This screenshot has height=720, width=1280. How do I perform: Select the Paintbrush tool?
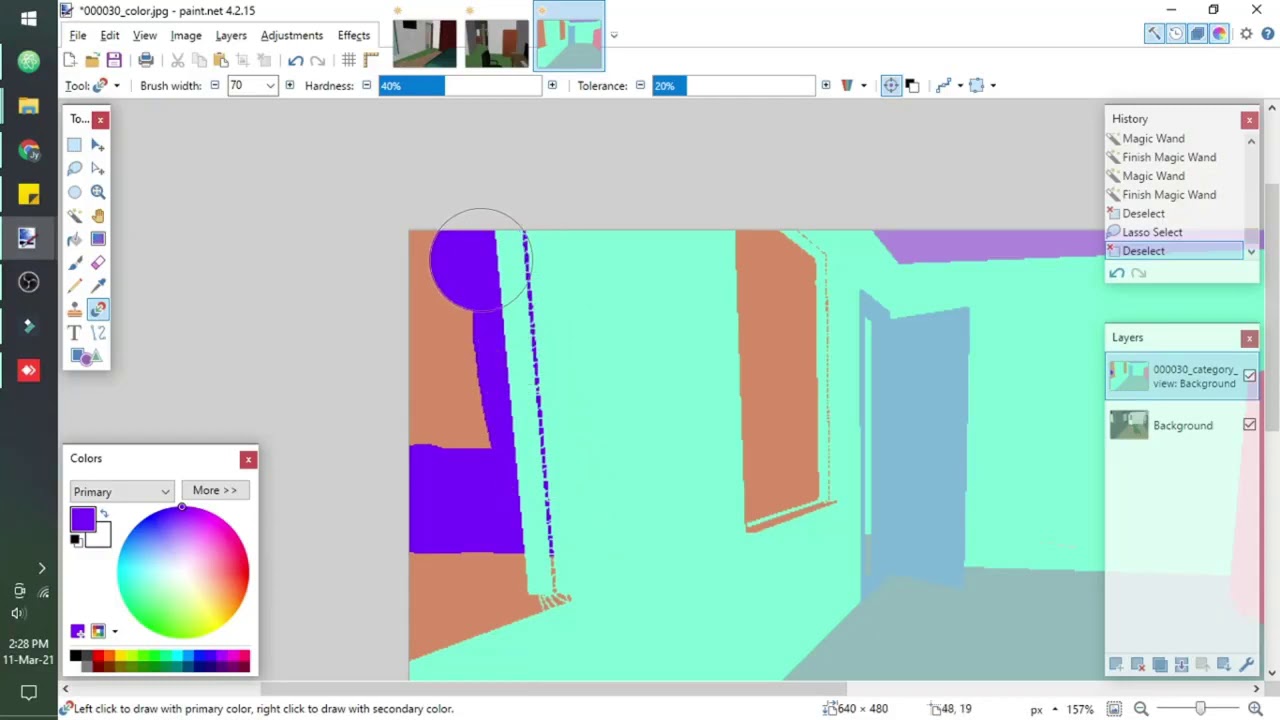pyautogui.click(x=75, y=262)
